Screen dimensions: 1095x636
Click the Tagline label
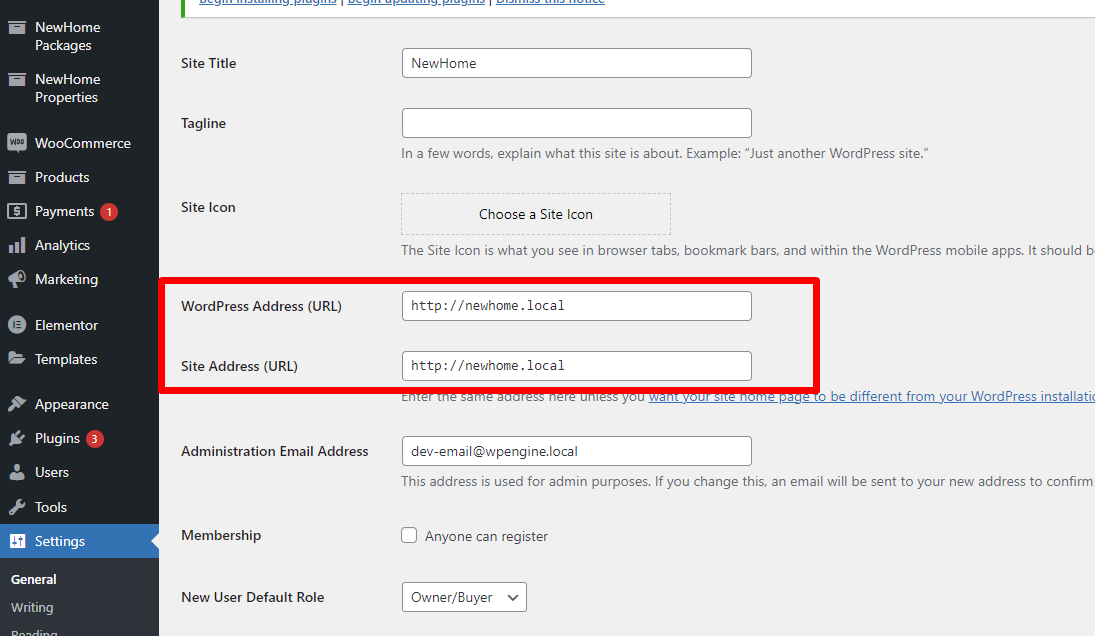(x=203, y=124)
